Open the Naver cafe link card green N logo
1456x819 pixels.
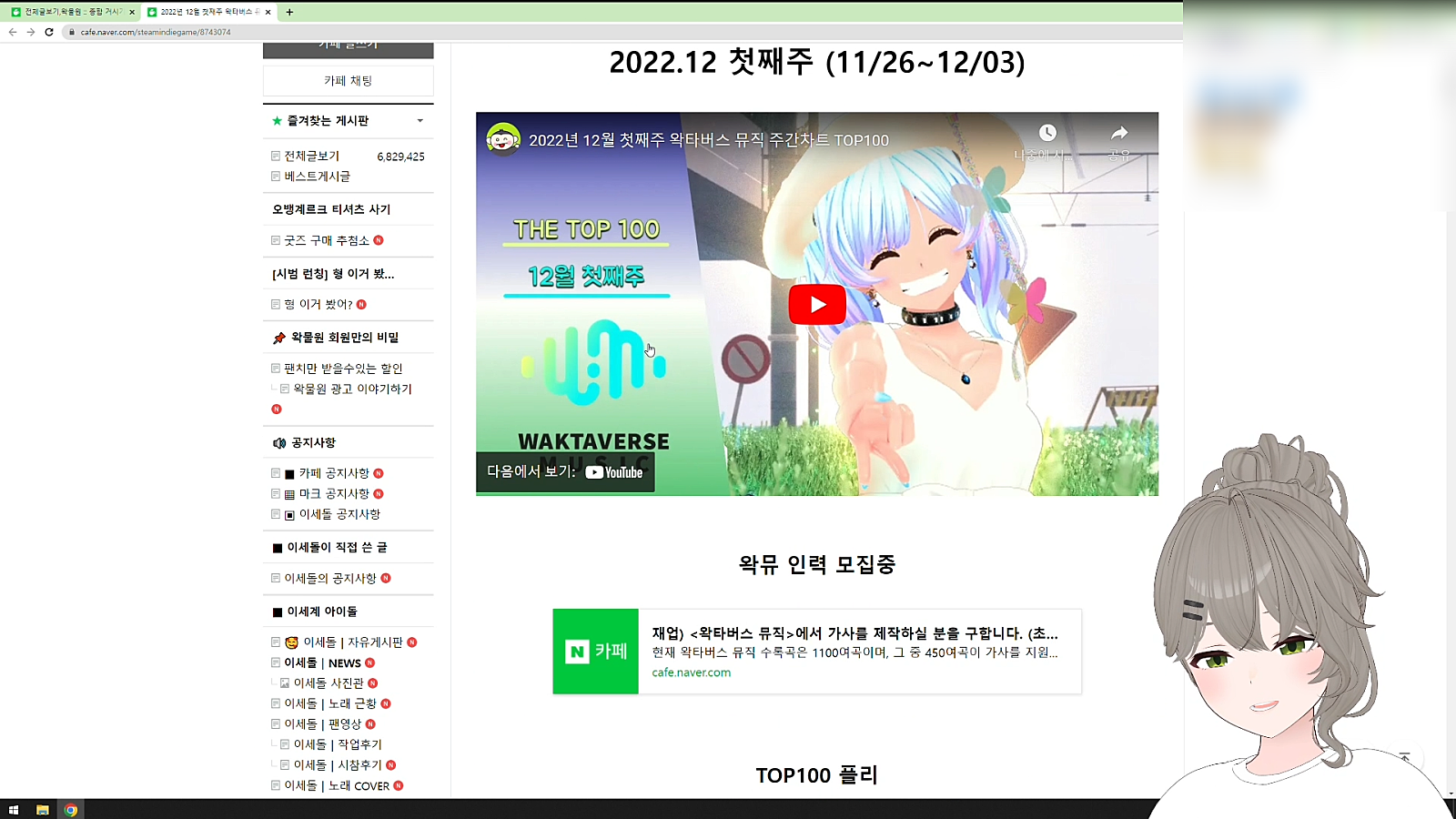596,652
